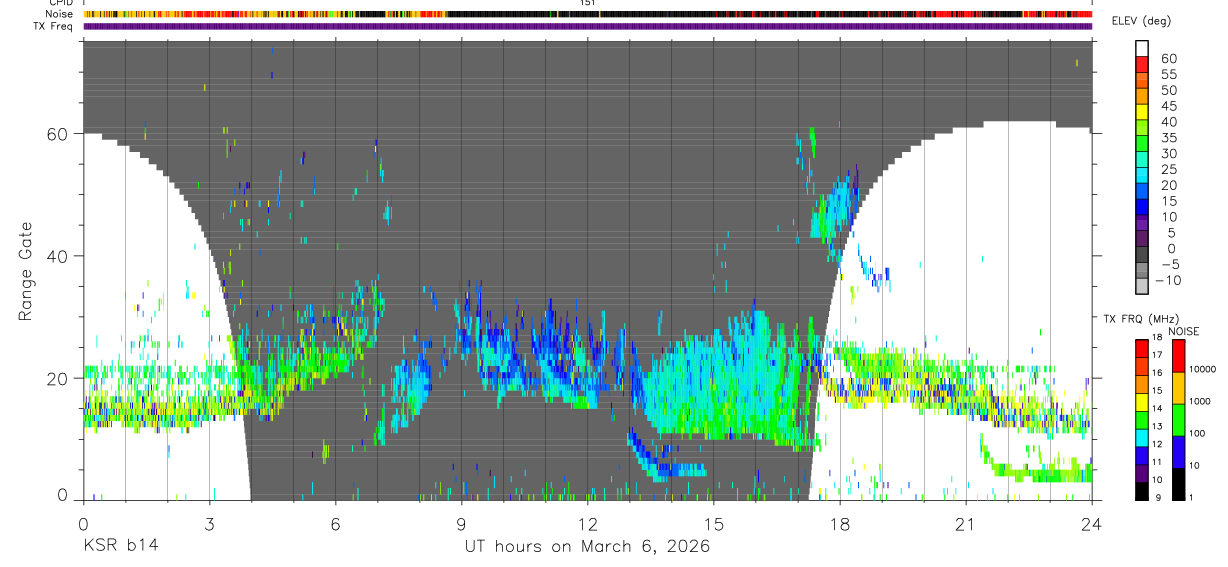The image size is (1228, 567).
Task: Select the yellow swatch in the ELEV colorbar
Action: click(1142, 111)
